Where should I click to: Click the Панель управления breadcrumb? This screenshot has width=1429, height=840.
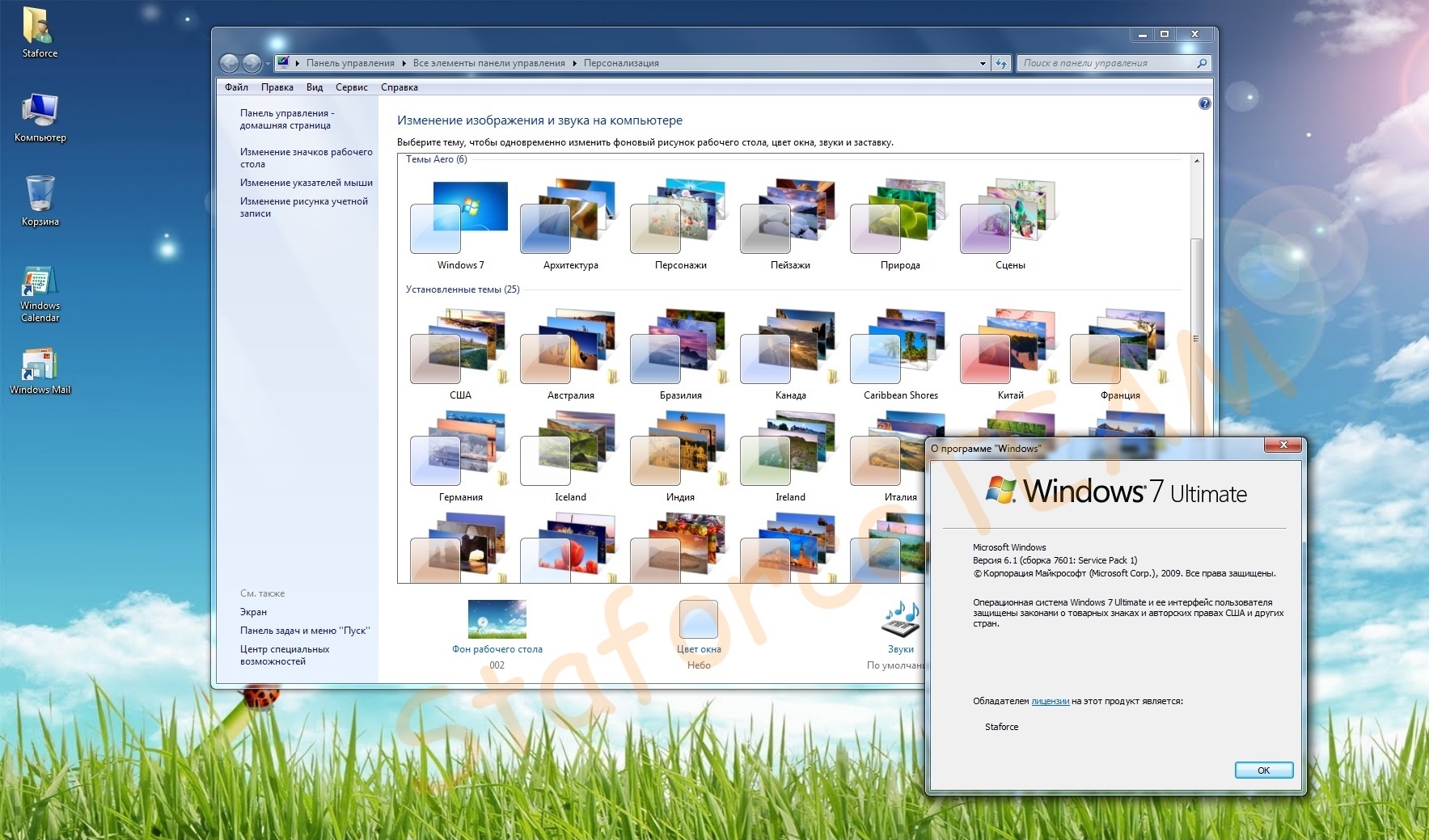[350, 63]
